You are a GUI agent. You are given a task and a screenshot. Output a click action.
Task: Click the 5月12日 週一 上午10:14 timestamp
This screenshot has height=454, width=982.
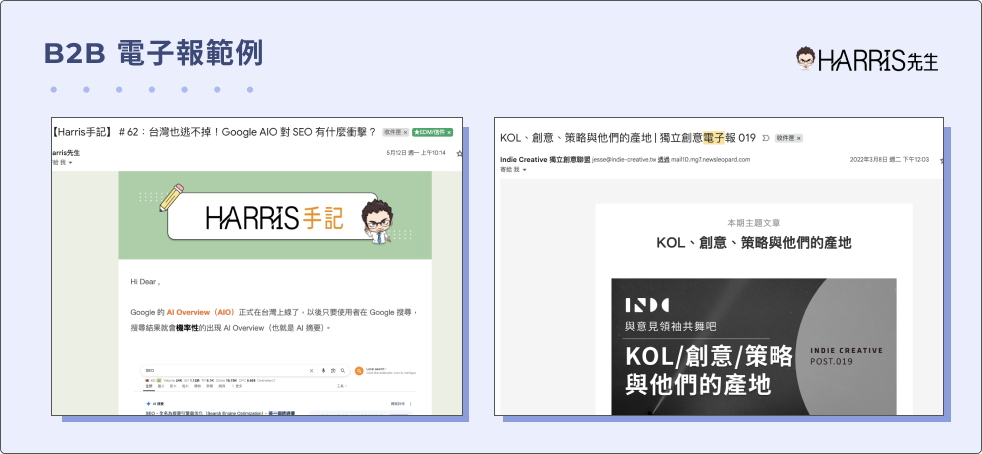coord(416,153)
